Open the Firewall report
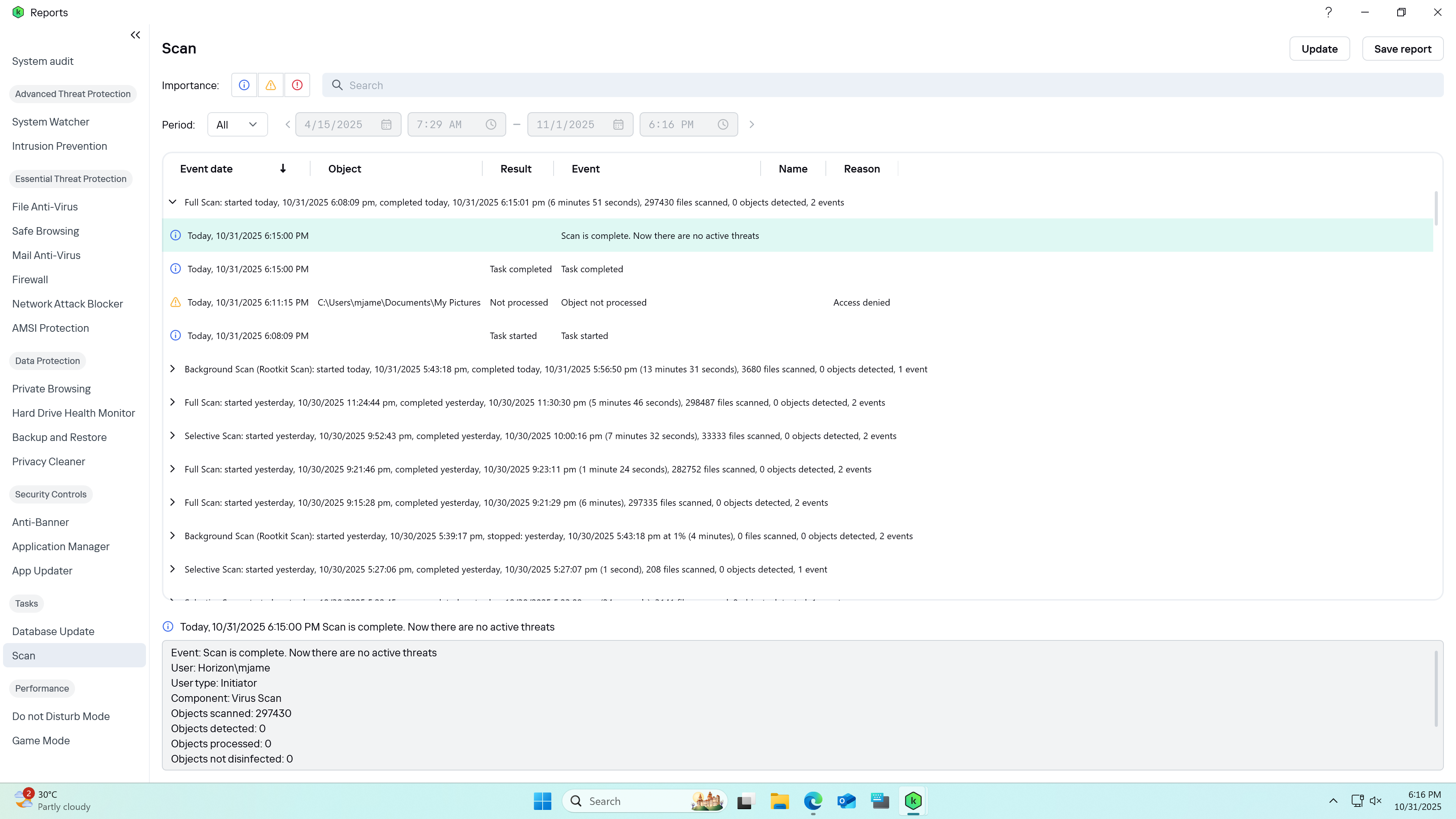Image resolution: width=1456 pixels, height=819 pixels. [x=30, y=279]
